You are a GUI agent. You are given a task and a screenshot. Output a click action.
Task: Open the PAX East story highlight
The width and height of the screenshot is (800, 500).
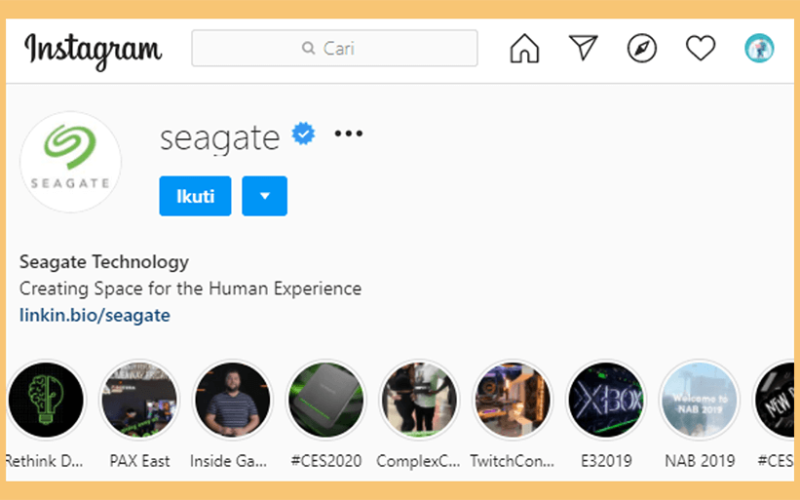139,399
